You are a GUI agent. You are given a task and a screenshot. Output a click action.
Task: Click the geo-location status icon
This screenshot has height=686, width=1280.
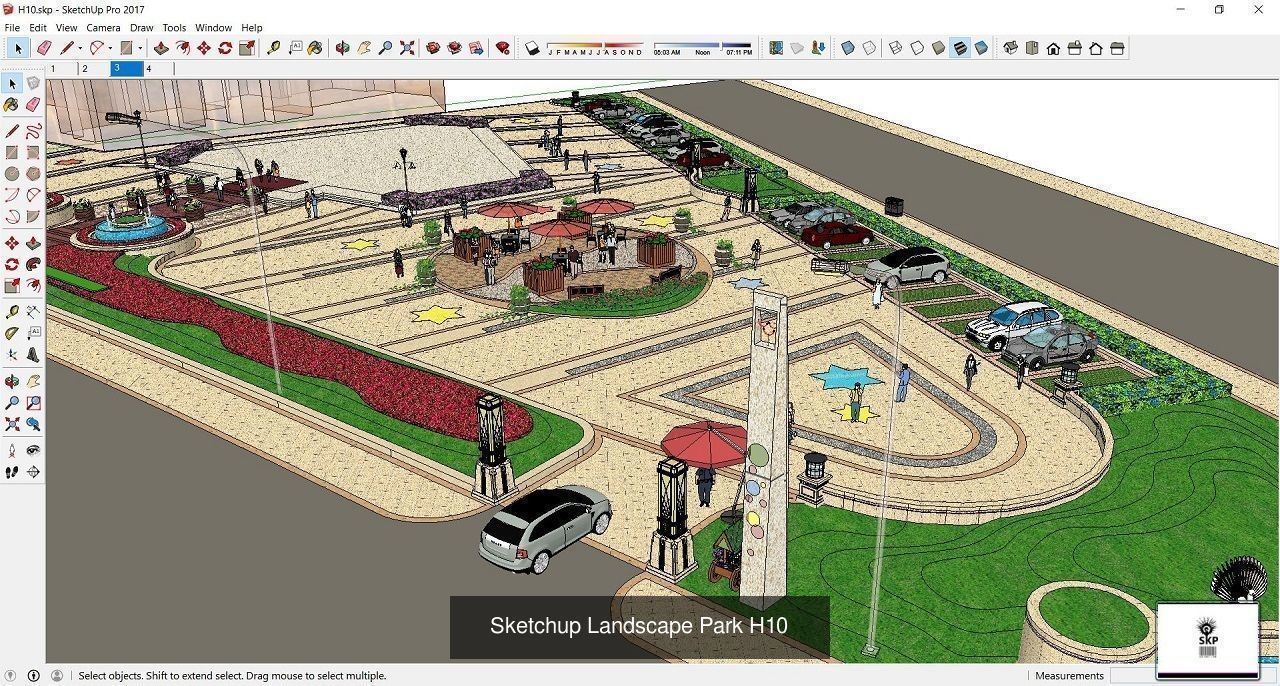(11, 675)
